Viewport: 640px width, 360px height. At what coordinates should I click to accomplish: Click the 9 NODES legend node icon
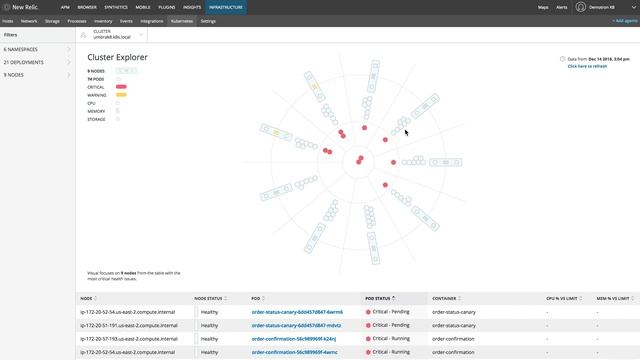(126, 71)
